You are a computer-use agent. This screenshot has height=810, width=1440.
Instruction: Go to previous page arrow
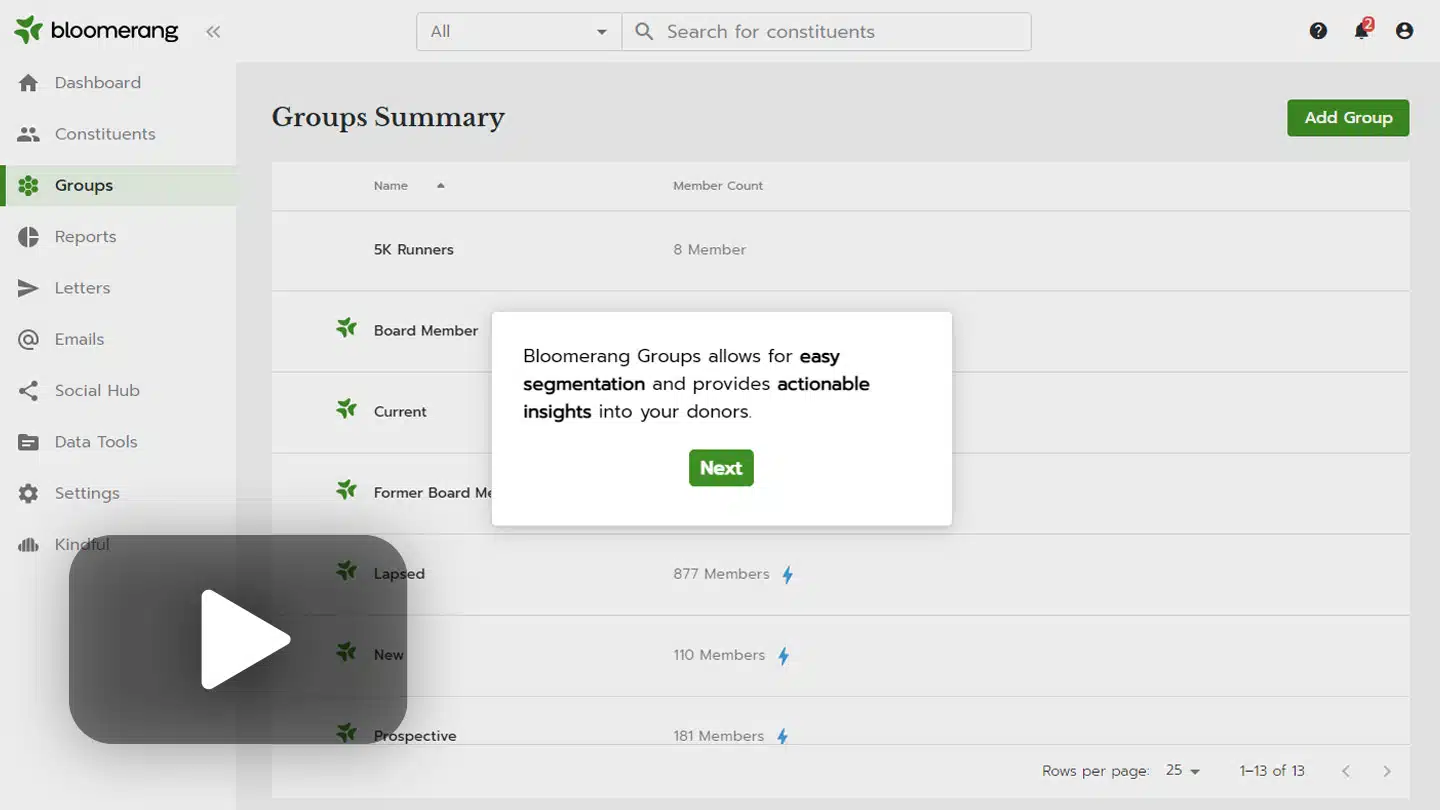pos(1346,771)
